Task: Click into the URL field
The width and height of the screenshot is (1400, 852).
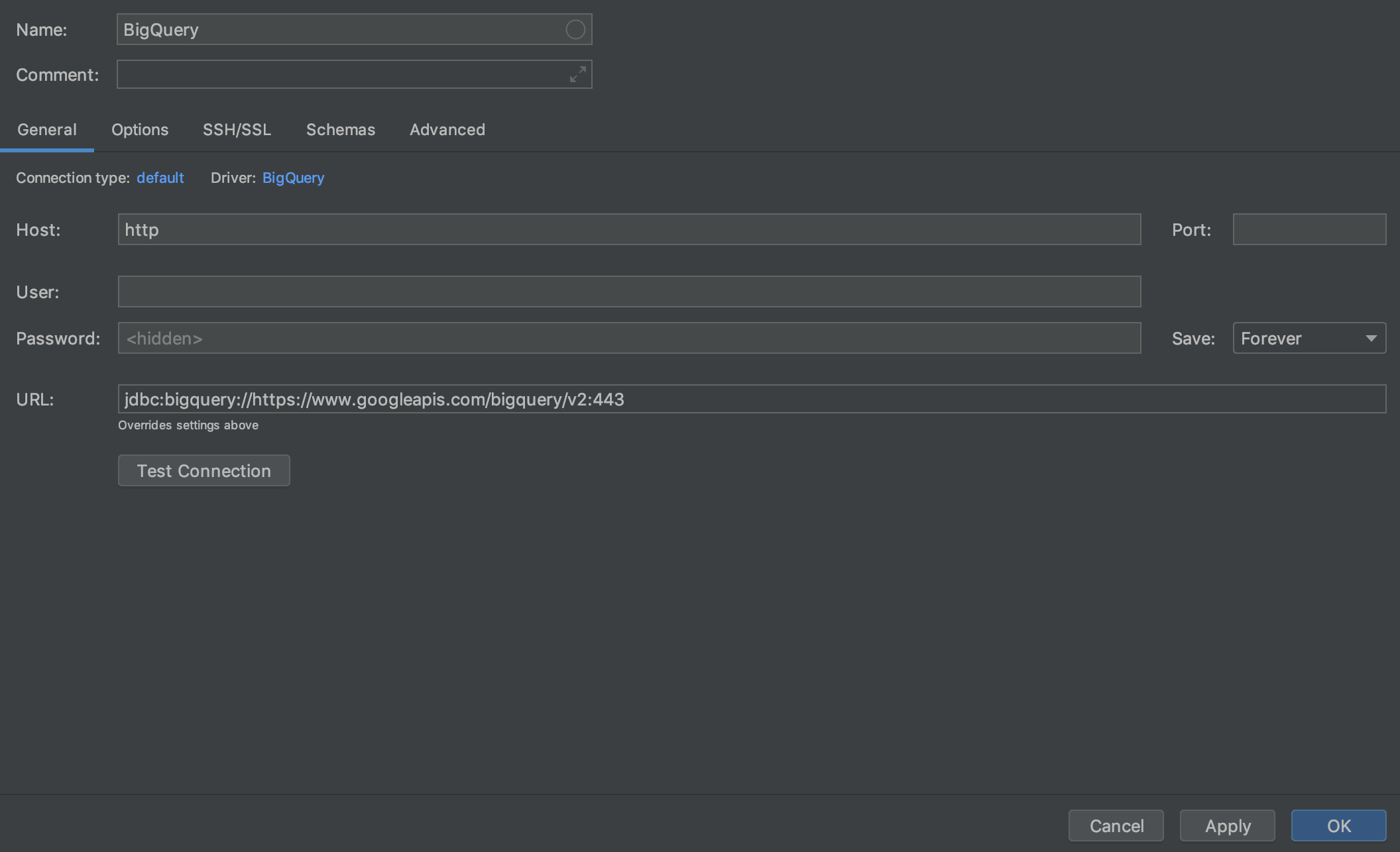Action: (x=752, y=399)
